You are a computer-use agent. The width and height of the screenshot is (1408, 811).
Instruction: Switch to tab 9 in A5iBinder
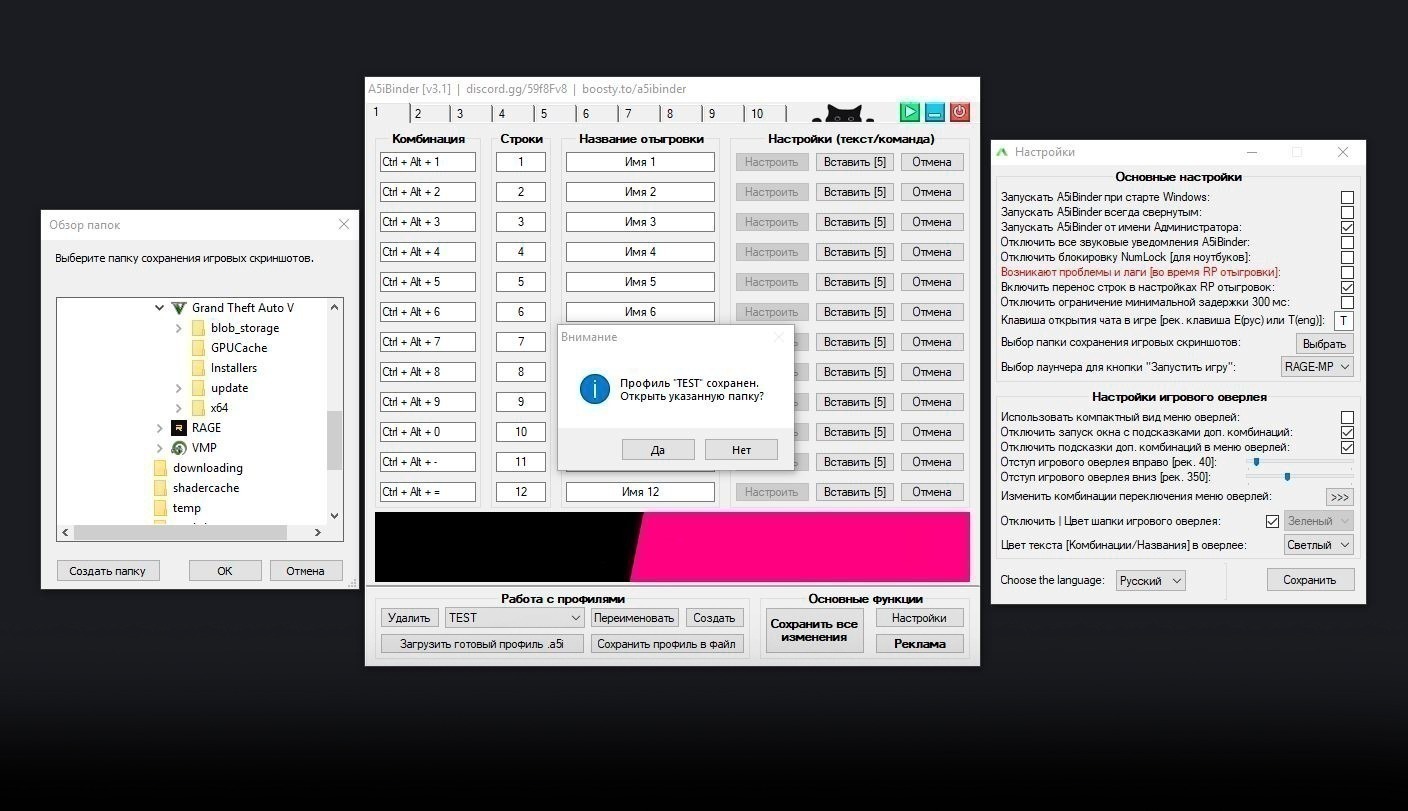click(x=723, y=114)
